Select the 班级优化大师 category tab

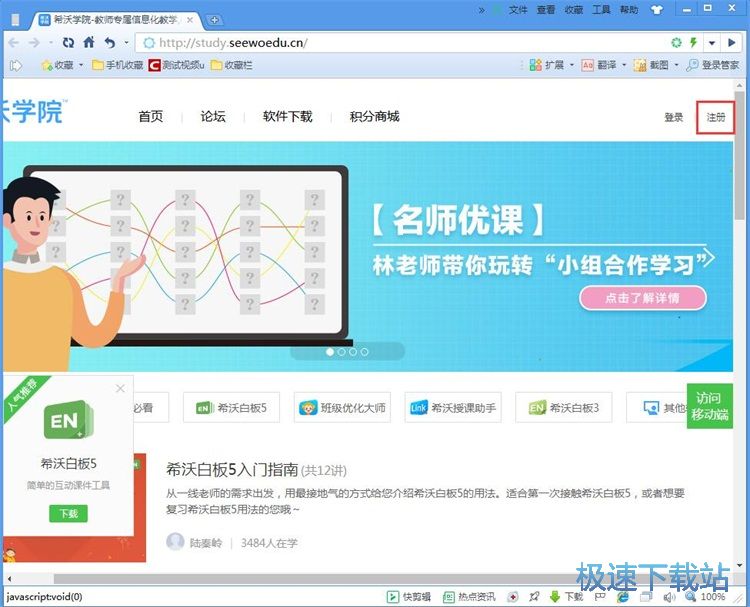coord(342,408)
